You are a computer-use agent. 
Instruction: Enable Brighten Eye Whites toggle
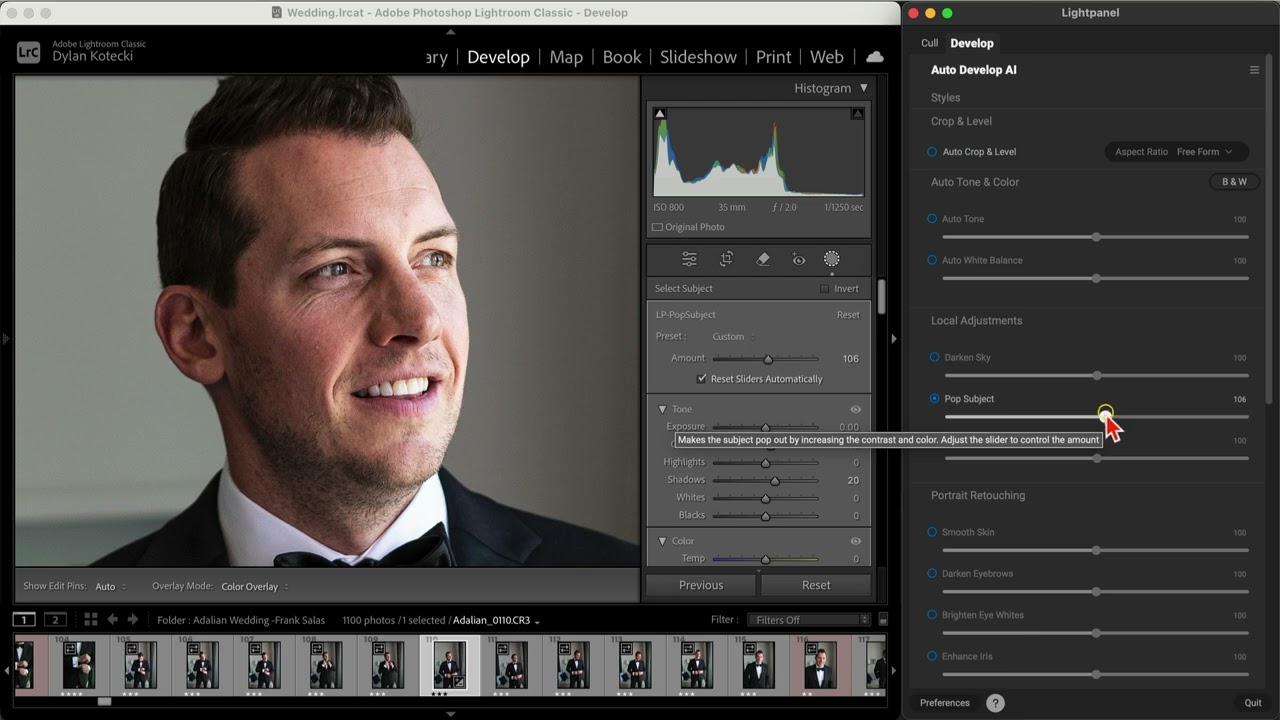click(932, 615)
